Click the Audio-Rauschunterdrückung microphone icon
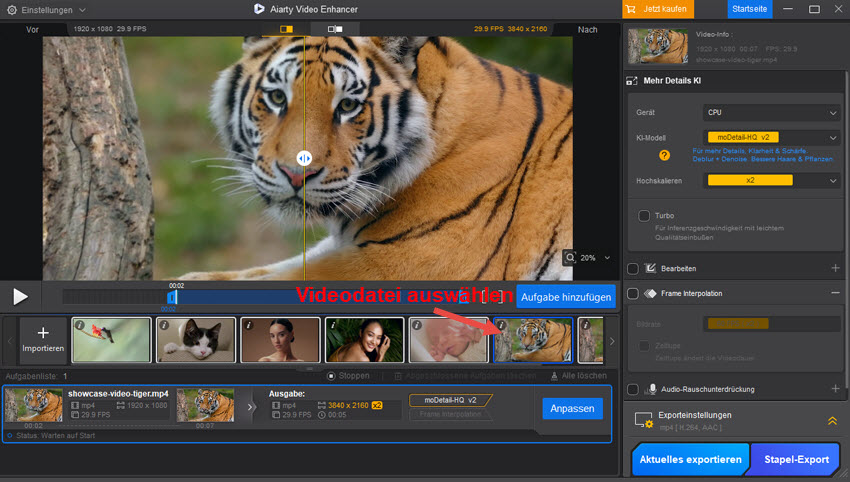 pyautogui.click(x=652, y=389)
